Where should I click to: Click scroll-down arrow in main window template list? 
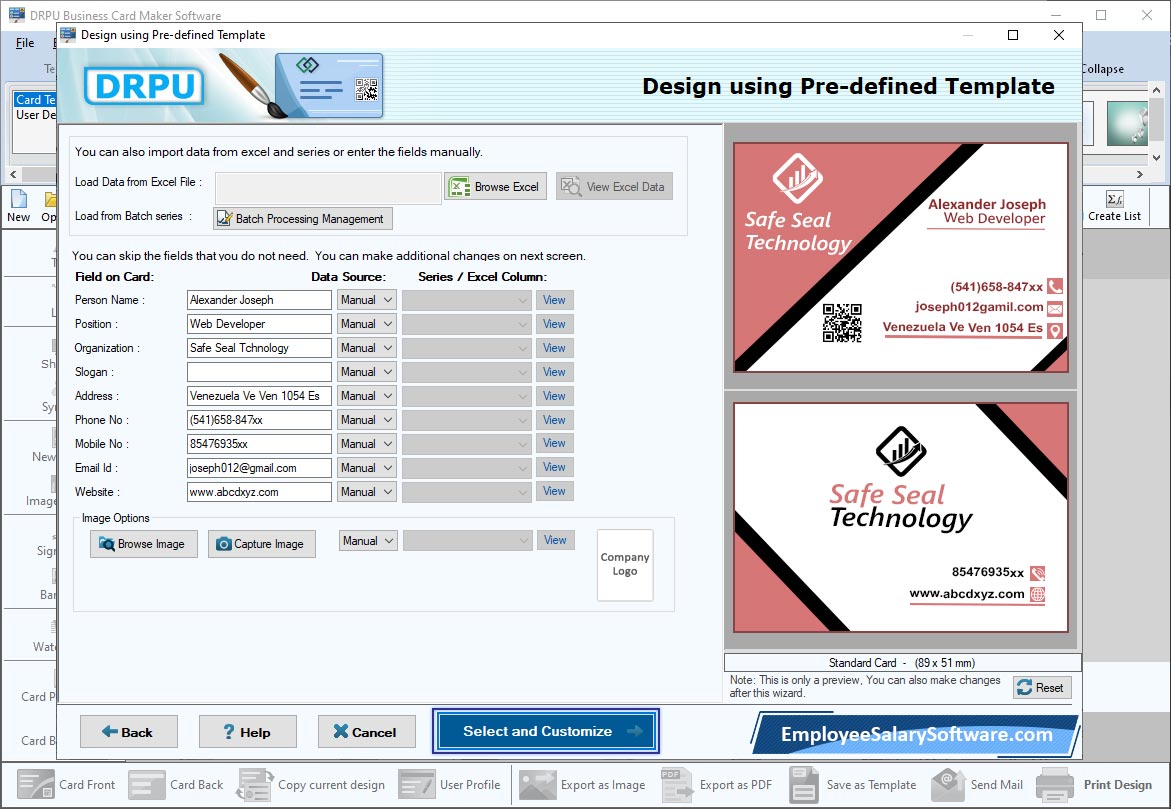(1156, 158)
